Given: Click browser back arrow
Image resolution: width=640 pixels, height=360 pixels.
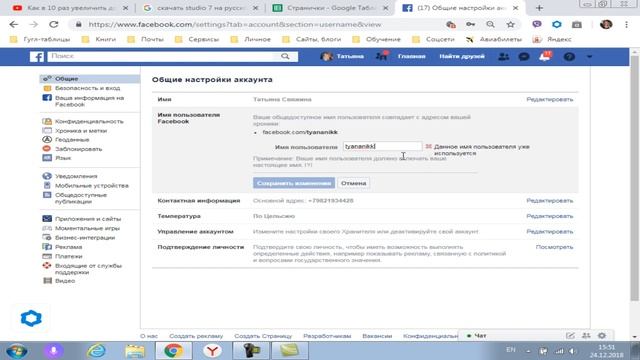Looking at the screenshot, I should (14, 24).
